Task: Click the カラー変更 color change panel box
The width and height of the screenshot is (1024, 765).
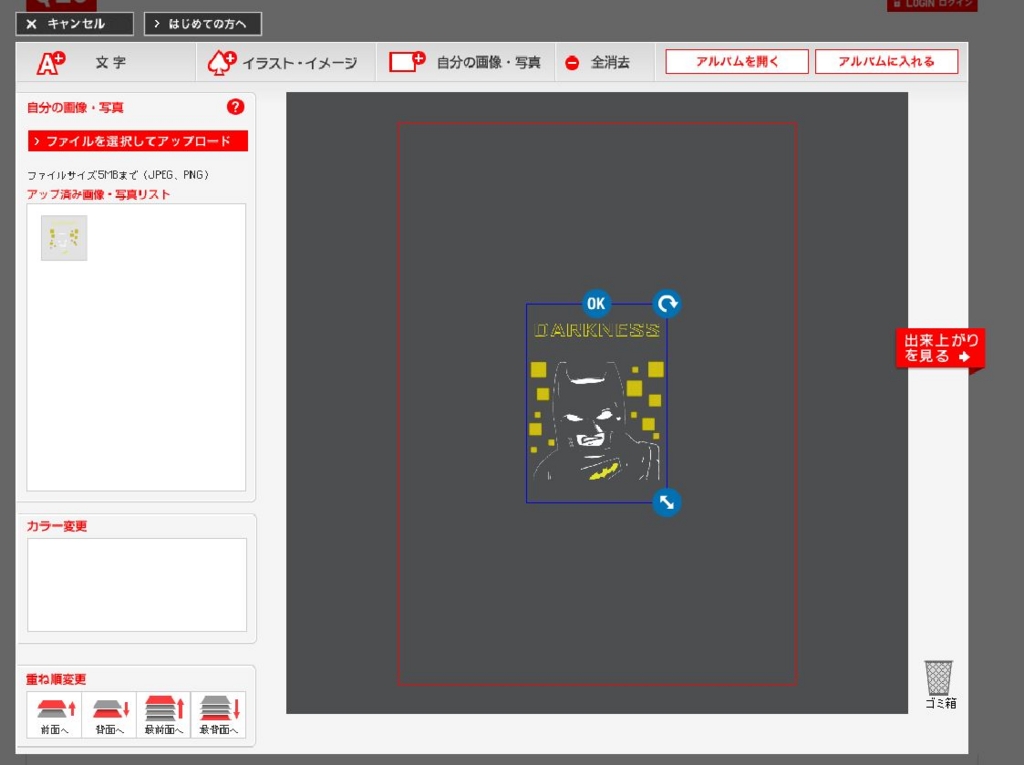Action: coord(137,585)
